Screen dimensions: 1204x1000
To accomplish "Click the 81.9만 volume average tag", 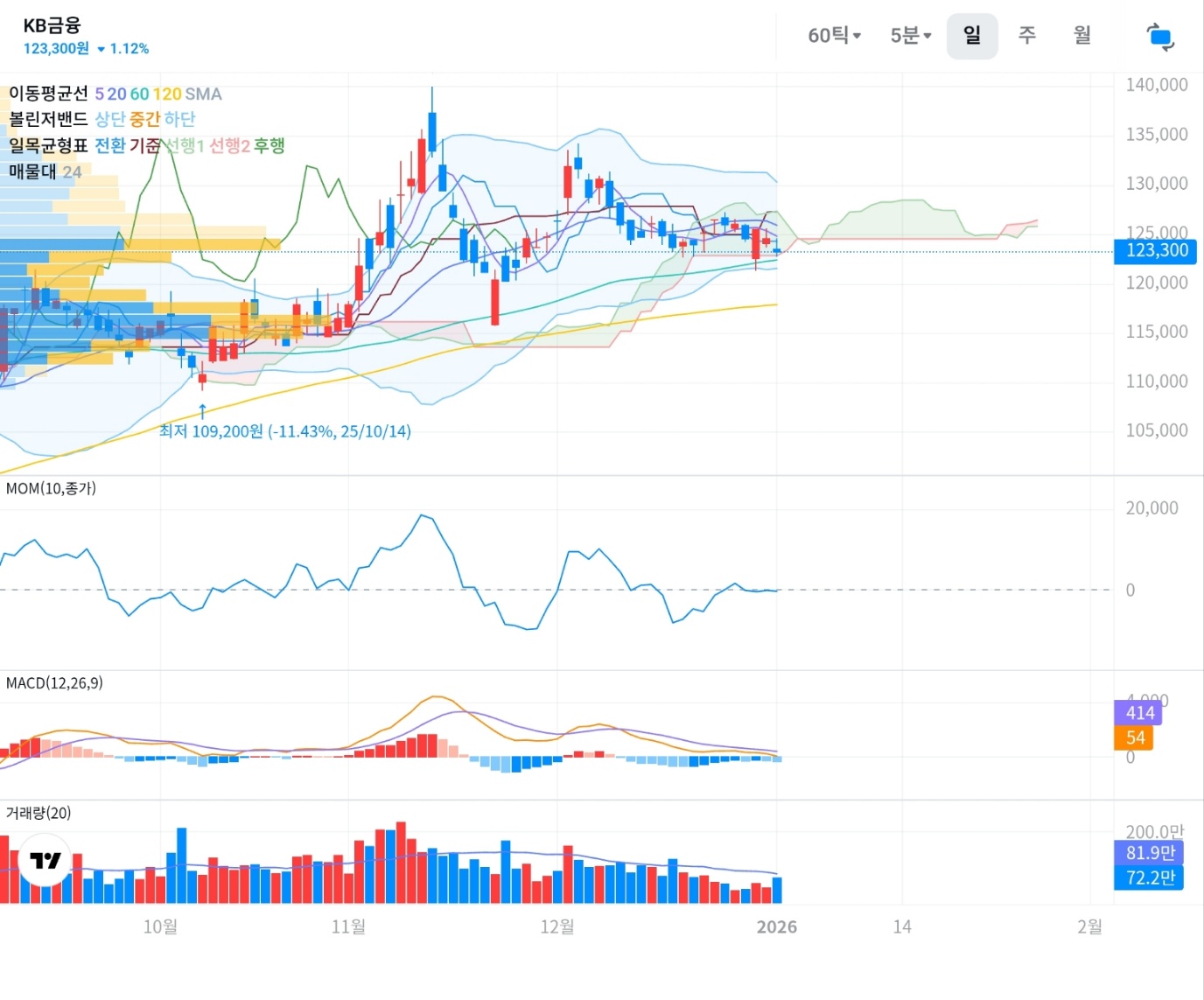I will tap(1149, 853).
